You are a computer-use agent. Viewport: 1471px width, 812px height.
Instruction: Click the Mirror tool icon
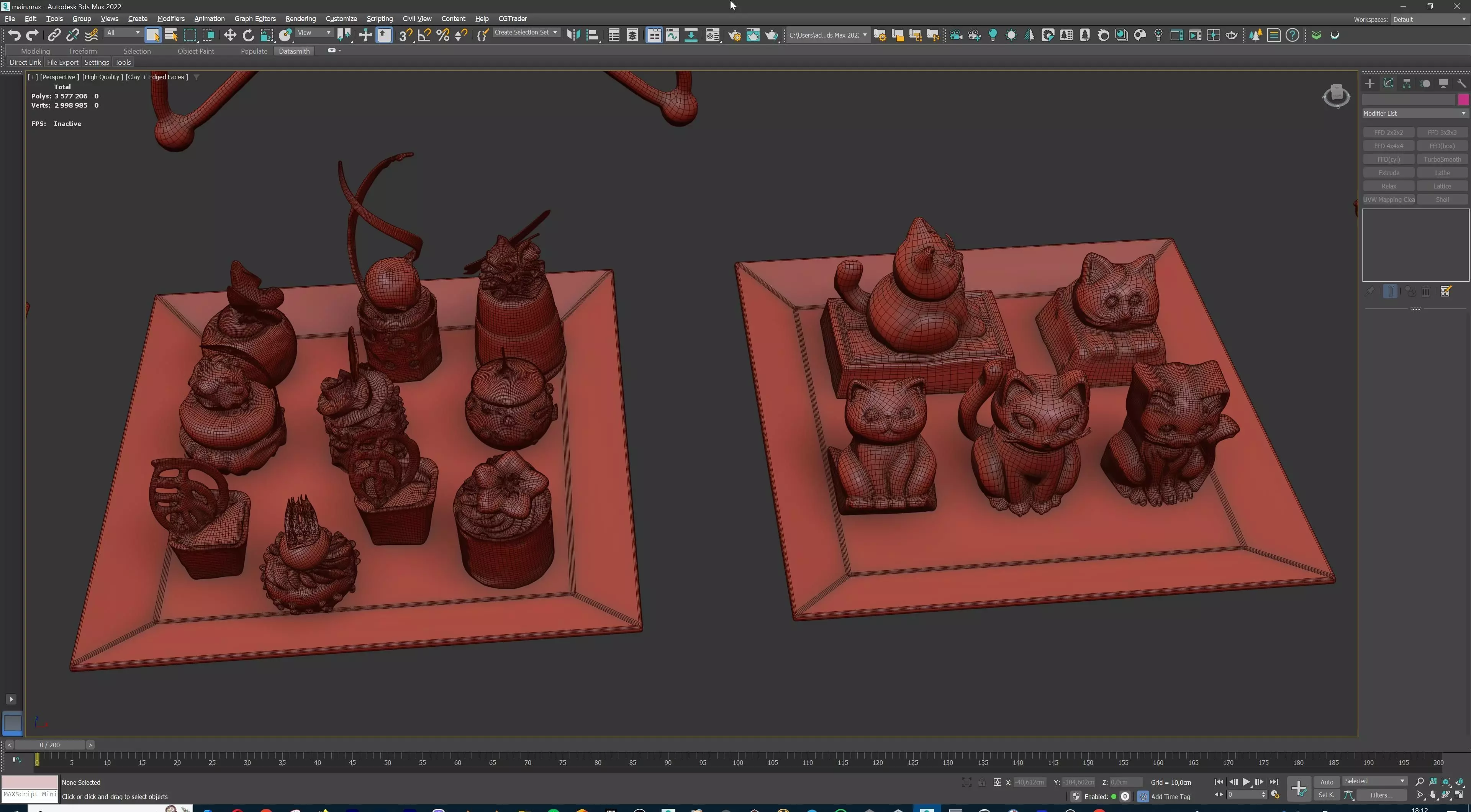coord(573,35)
